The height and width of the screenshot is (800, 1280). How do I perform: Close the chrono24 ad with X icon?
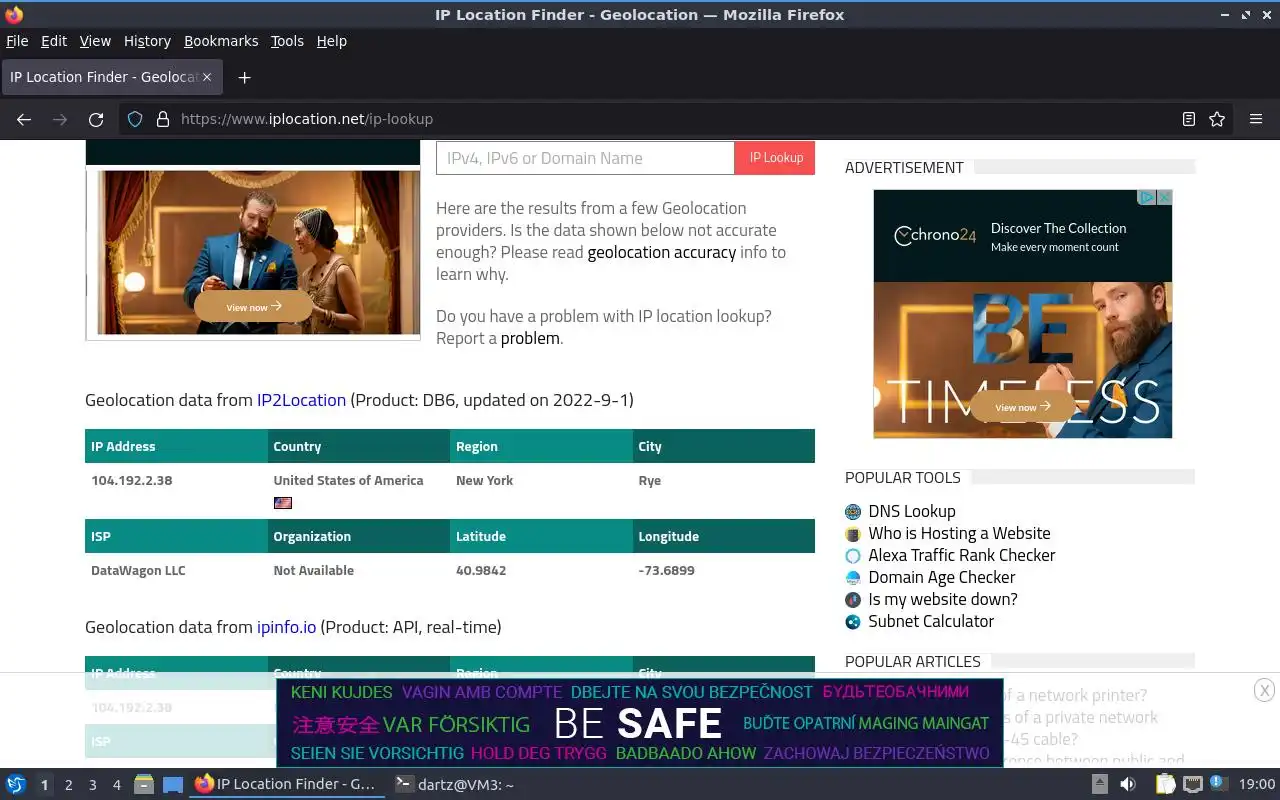[x=1164, y=198]
